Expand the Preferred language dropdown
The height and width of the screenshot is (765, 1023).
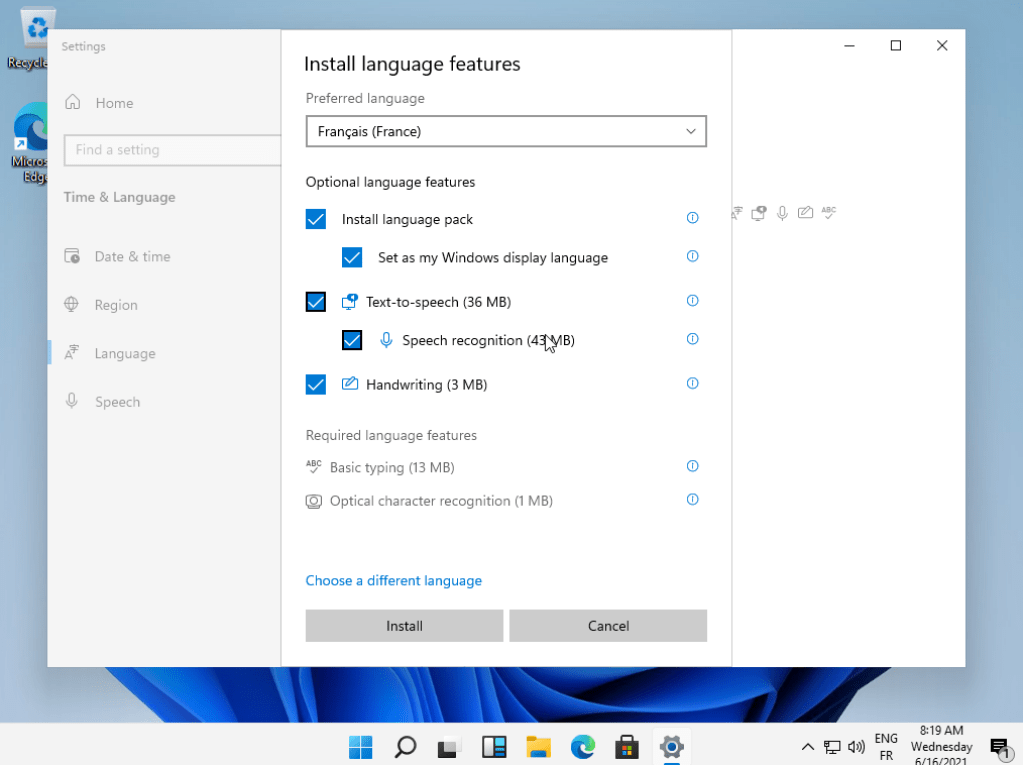click(x=506, y=131)
